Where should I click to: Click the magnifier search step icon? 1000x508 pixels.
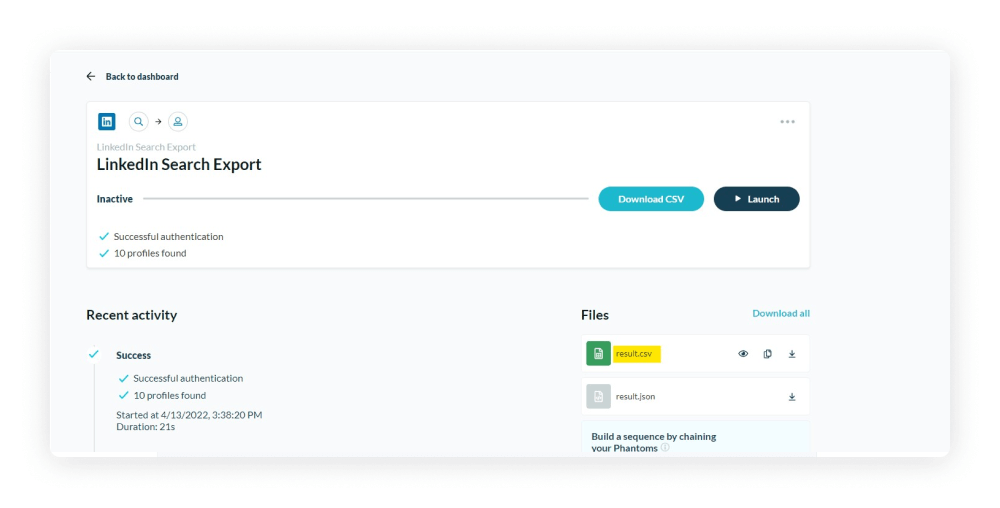tap(138, 121)
